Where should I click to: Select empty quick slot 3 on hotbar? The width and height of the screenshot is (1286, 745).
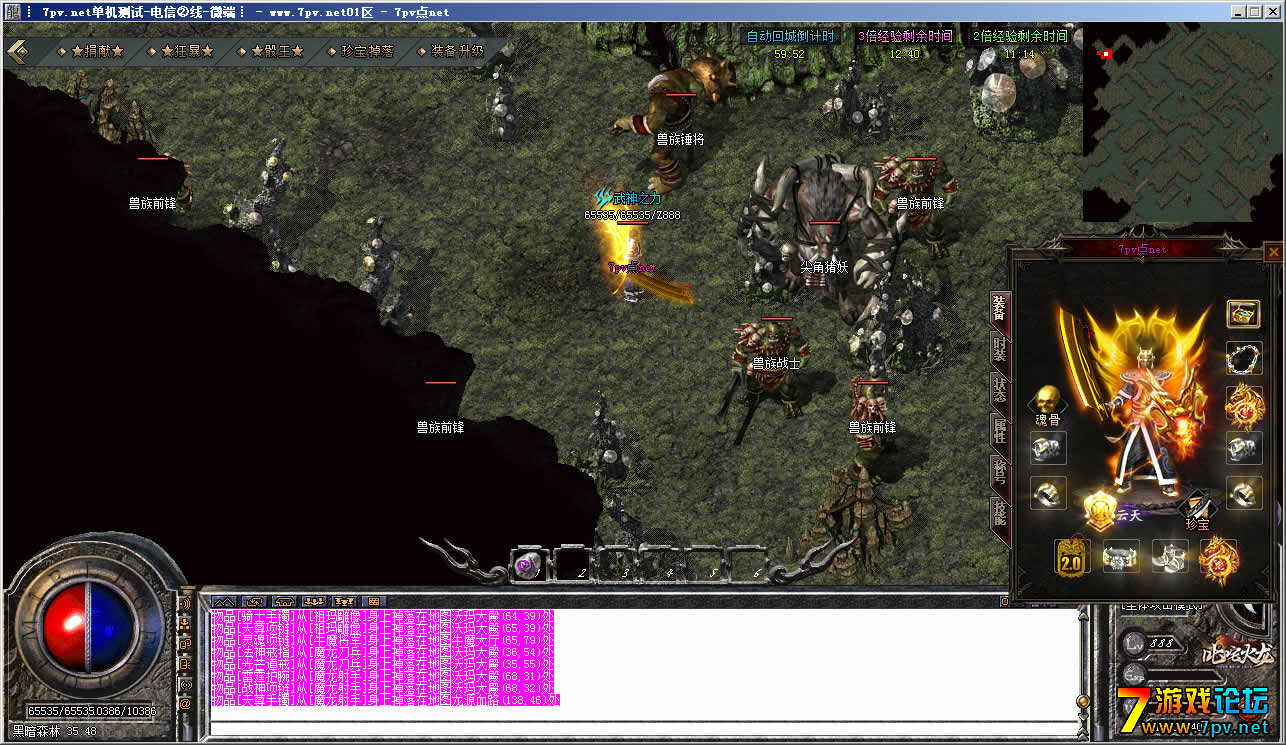tap(616, 565)
